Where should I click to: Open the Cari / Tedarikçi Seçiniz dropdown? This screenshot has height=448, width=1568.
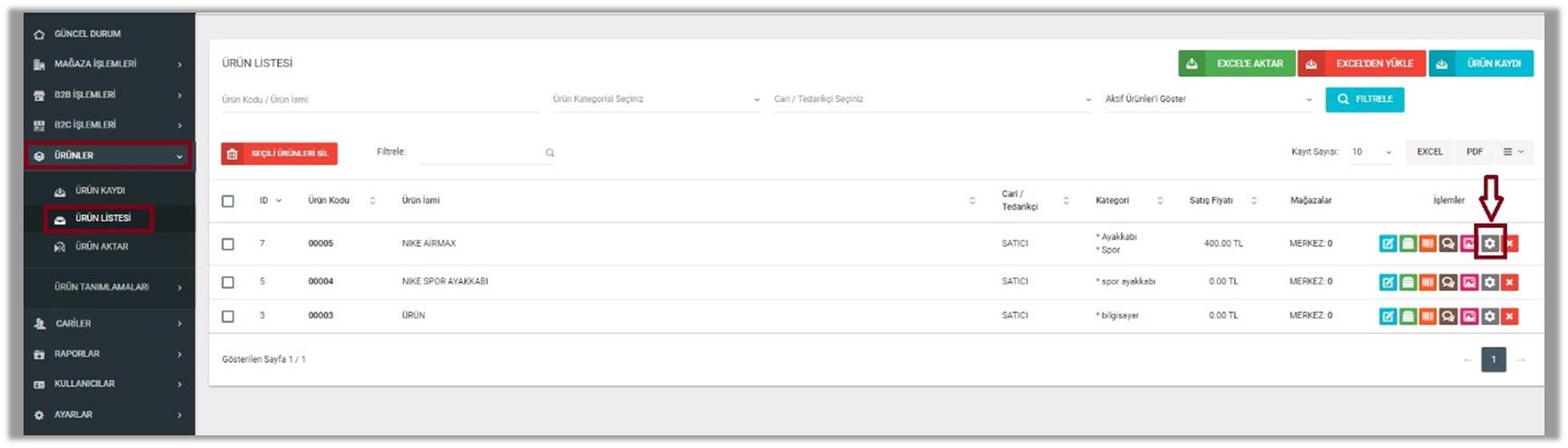(x=932, y=100)
